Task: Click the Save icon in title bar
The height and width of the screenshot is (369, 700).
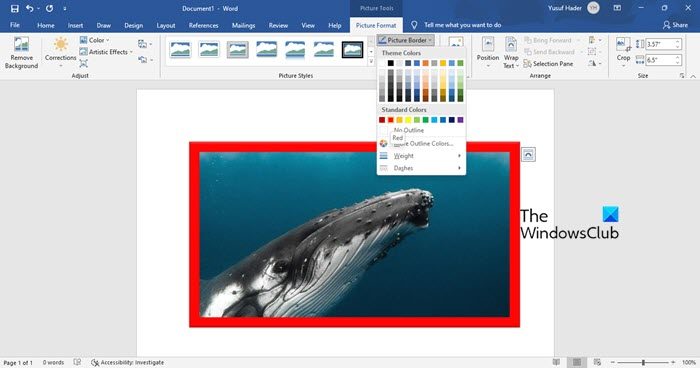Action: (x=15, y=8)
